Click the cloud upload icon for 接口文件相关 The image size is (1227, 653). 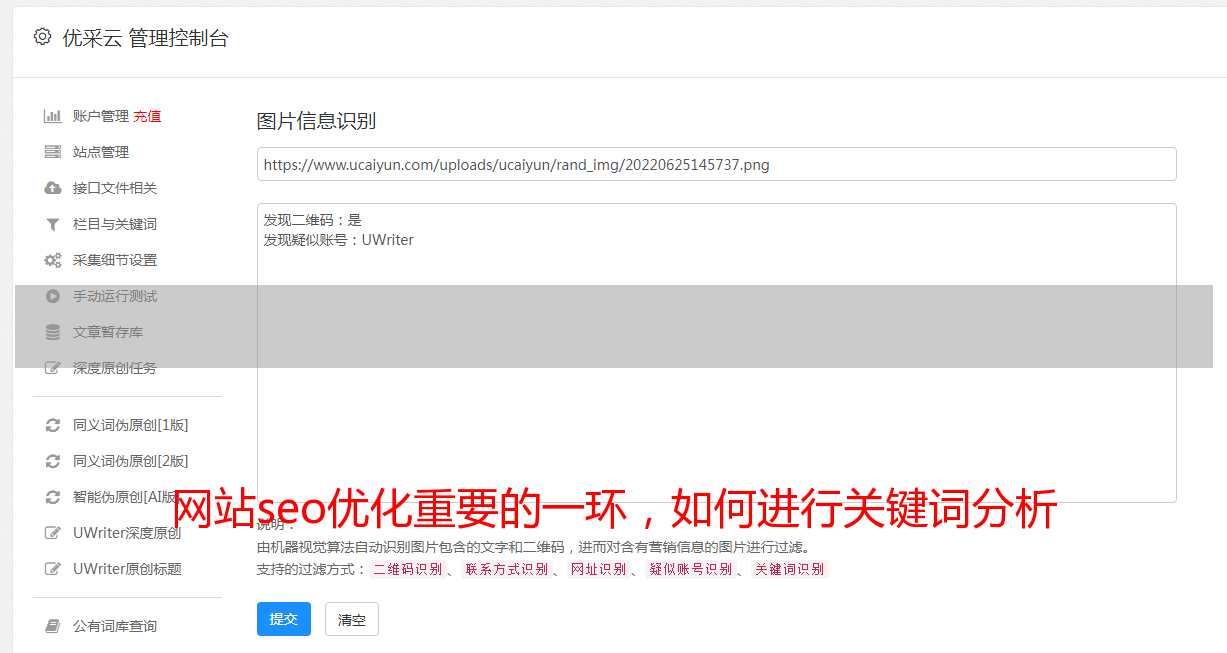[x=53, y=188]
